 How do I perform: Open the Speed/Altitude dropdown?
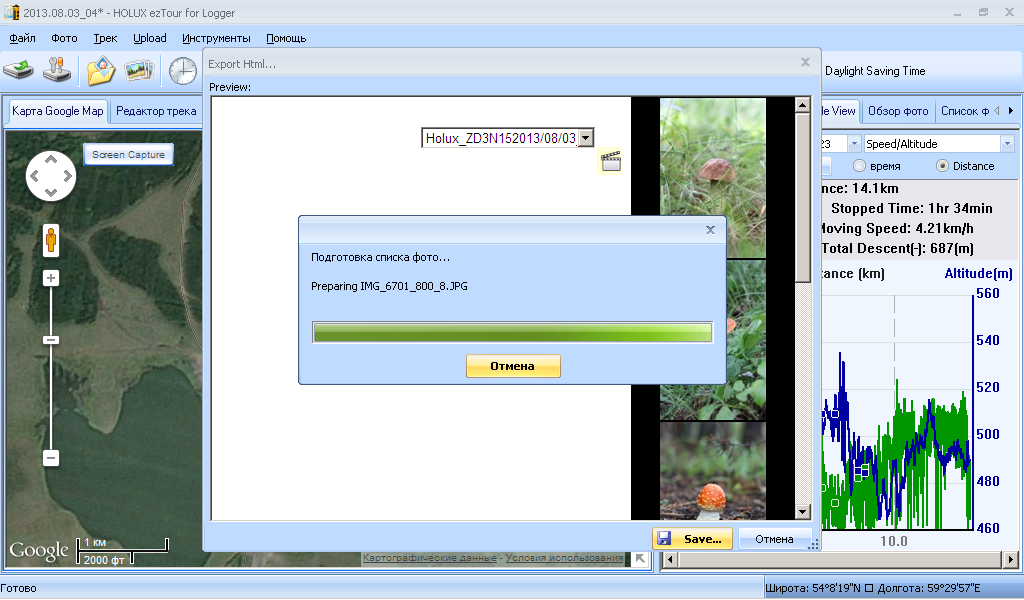1007,144
